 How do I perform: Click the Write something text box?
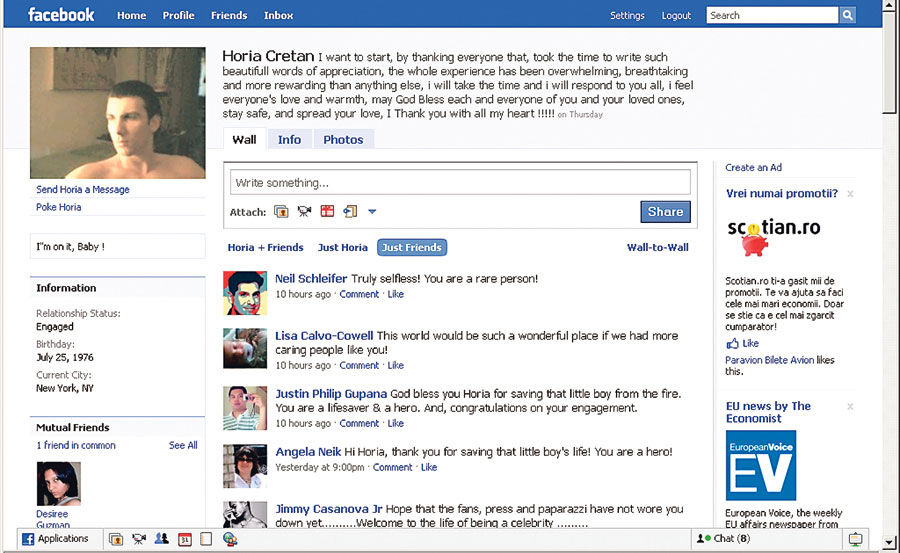[460, 183]
